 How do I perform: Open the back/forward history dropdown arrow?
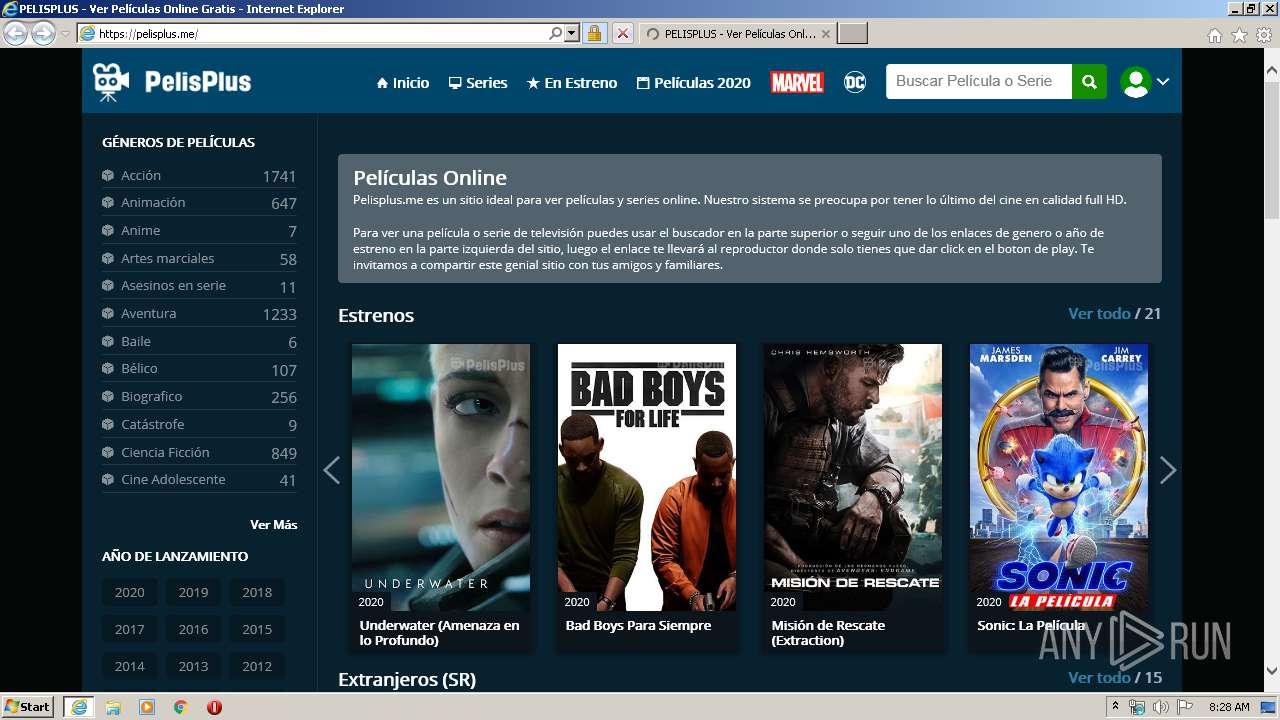pos(65,33)
